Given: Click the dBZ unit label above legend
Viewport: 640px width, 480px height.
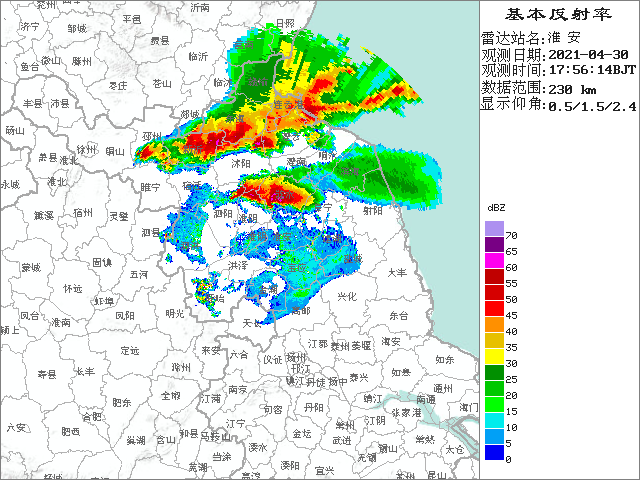Looking at the screenshot, I should pyautogui.click(x=496, y=206).
